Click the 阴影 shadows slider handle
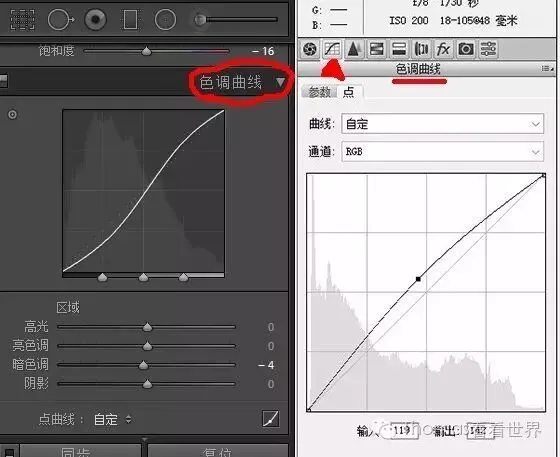The height and width of the screenshot is (457, 560). 147,384
